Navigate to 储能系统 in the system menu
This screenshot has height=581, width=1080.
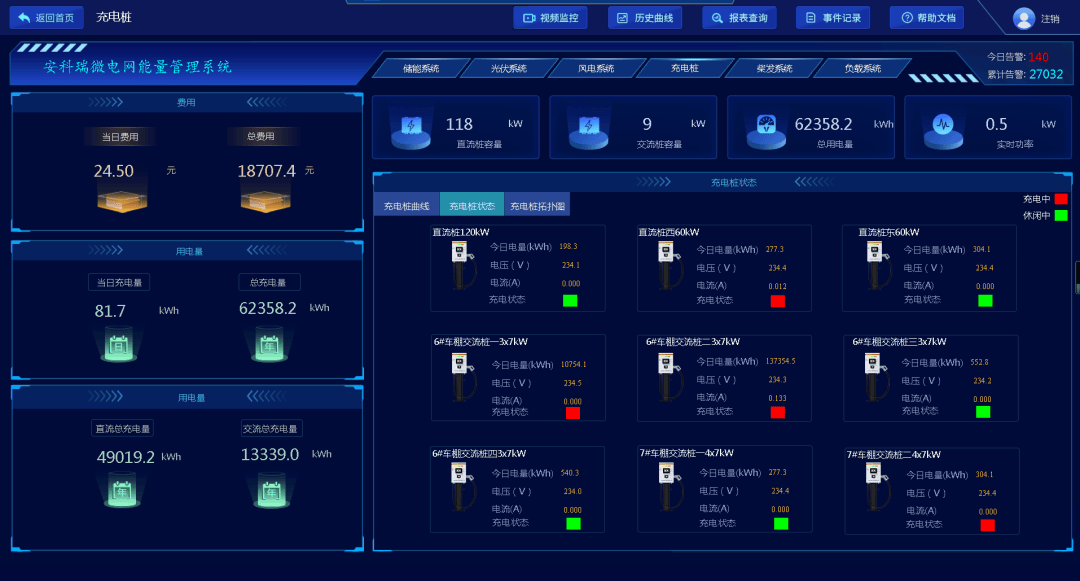click(x=421, y=69)
